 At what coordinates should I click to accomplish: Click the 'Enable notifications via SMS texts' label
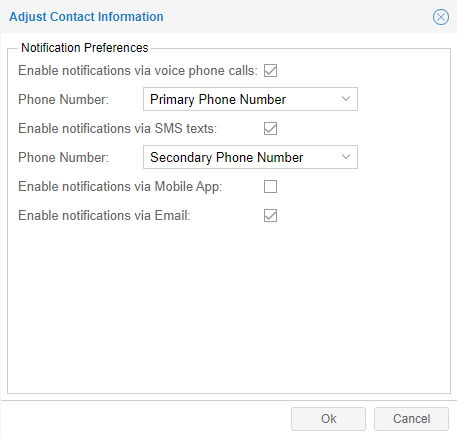click(118, 129)
